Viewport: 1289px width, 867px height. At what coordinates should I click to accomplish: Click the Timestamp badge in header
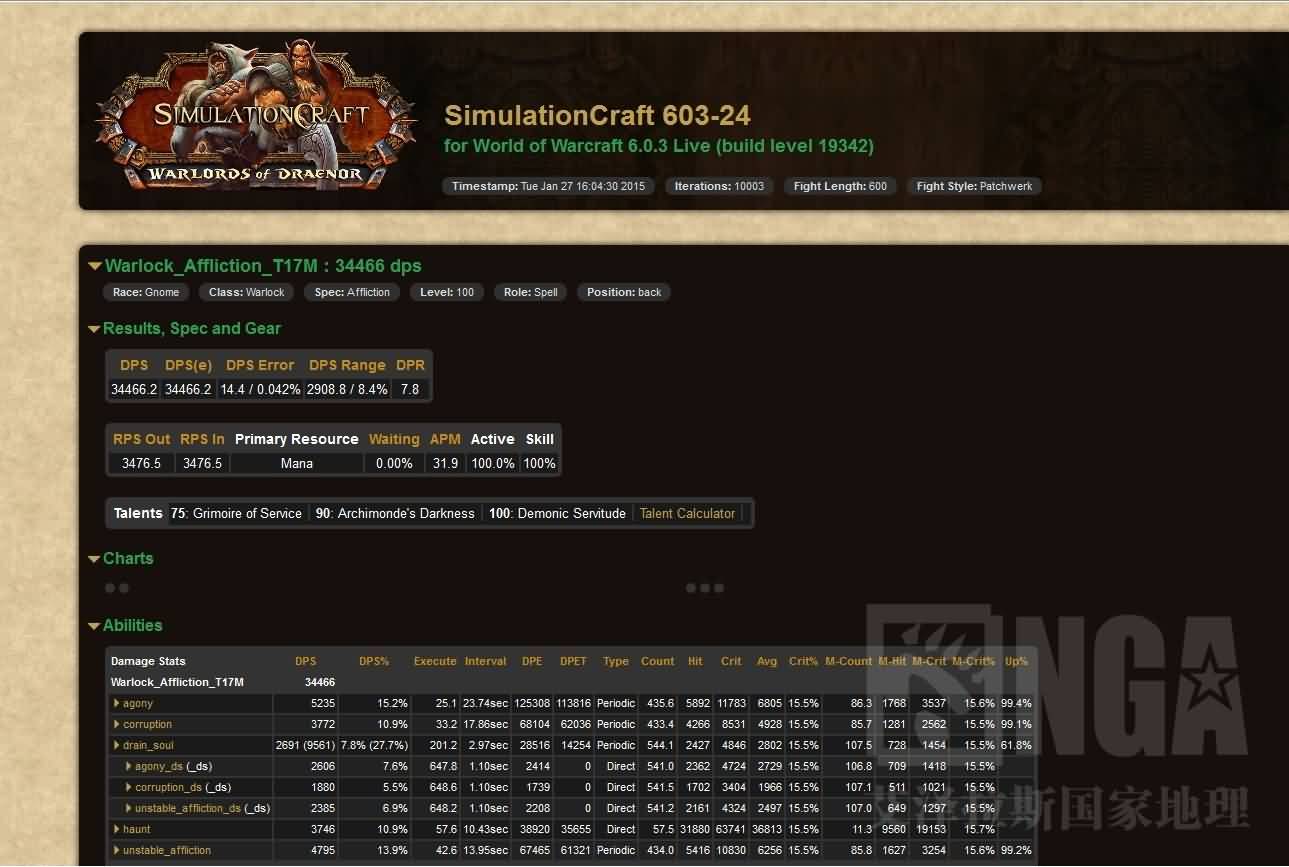pyautogui.click(x=549, y=186)
